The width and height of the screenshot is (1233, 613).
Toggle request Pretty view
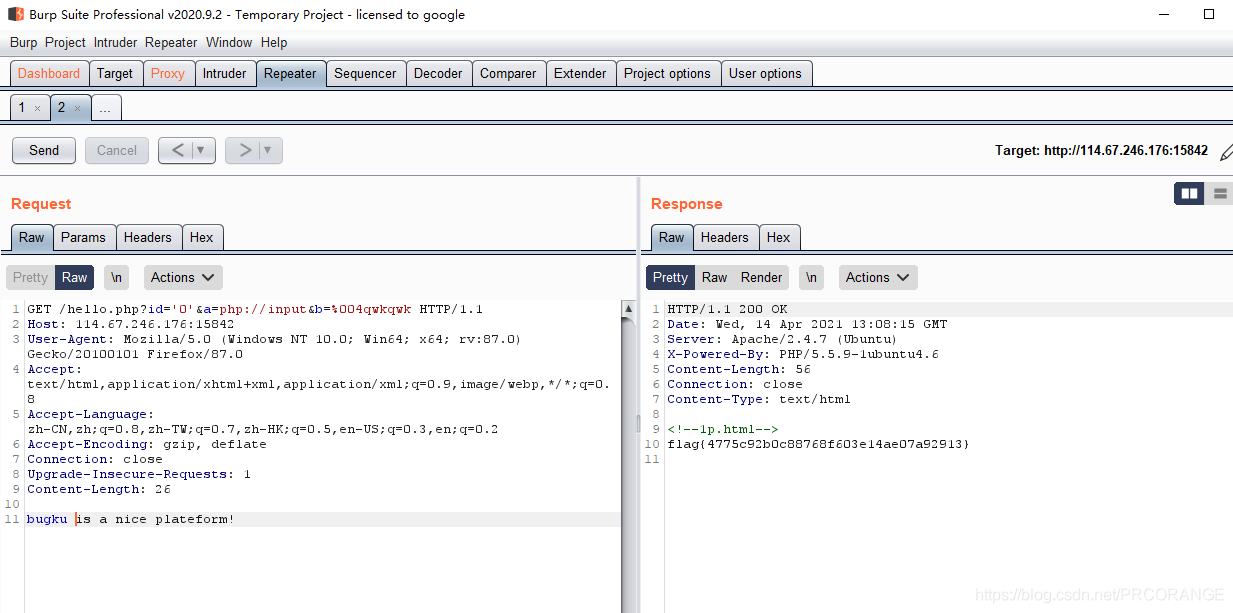point(30,277)
